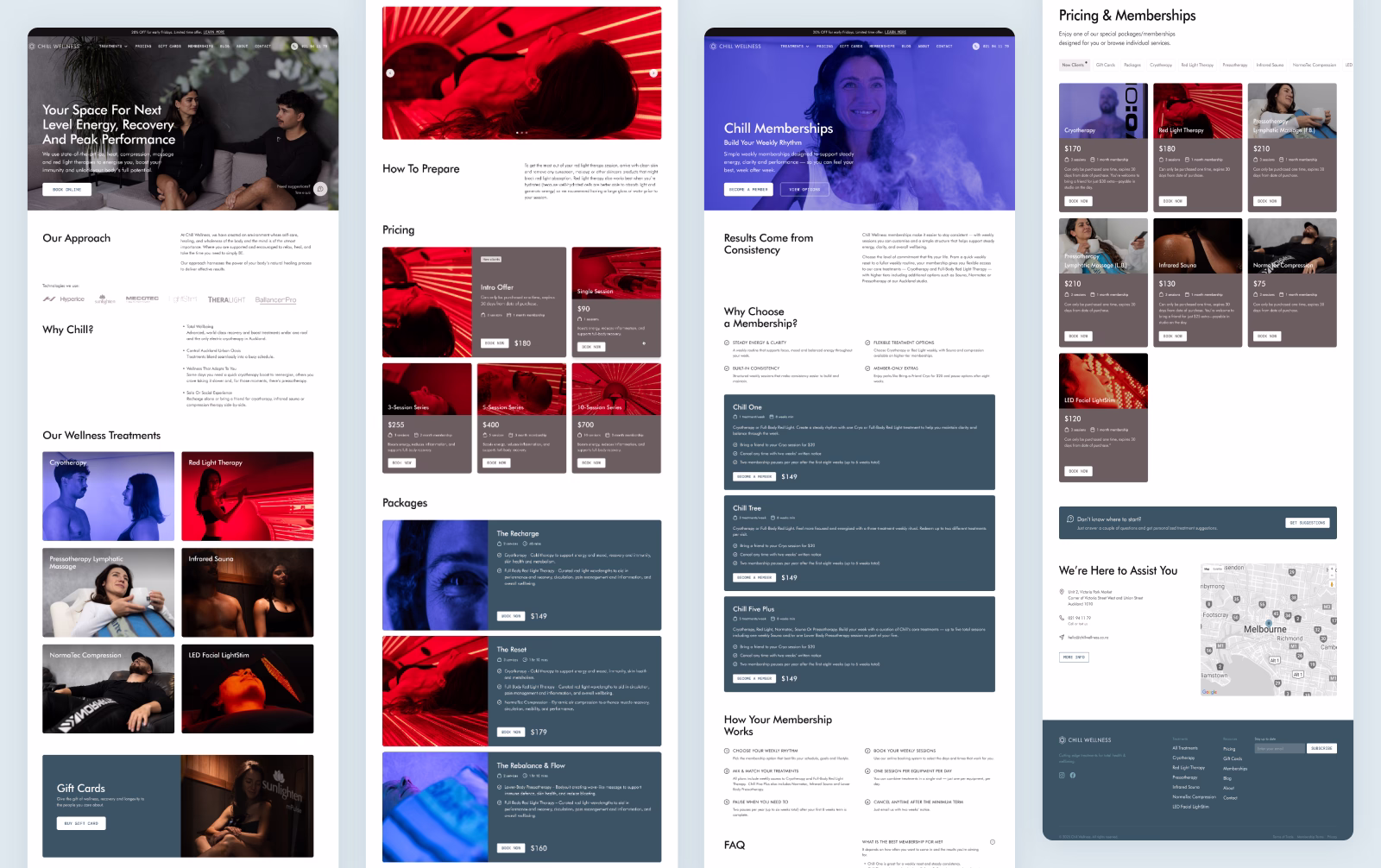Image resolution: width=1381 pixels, height=868 pixels.
Task: Click Buy Gift Card button
Action: (x=82, y=823)
